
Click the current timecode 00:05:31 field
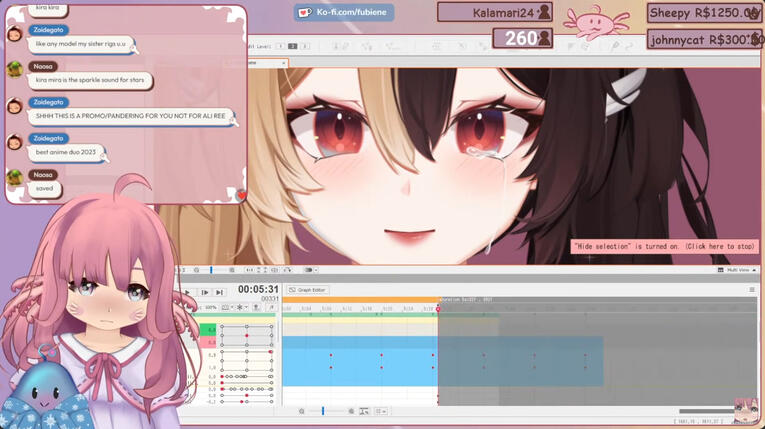258,290
